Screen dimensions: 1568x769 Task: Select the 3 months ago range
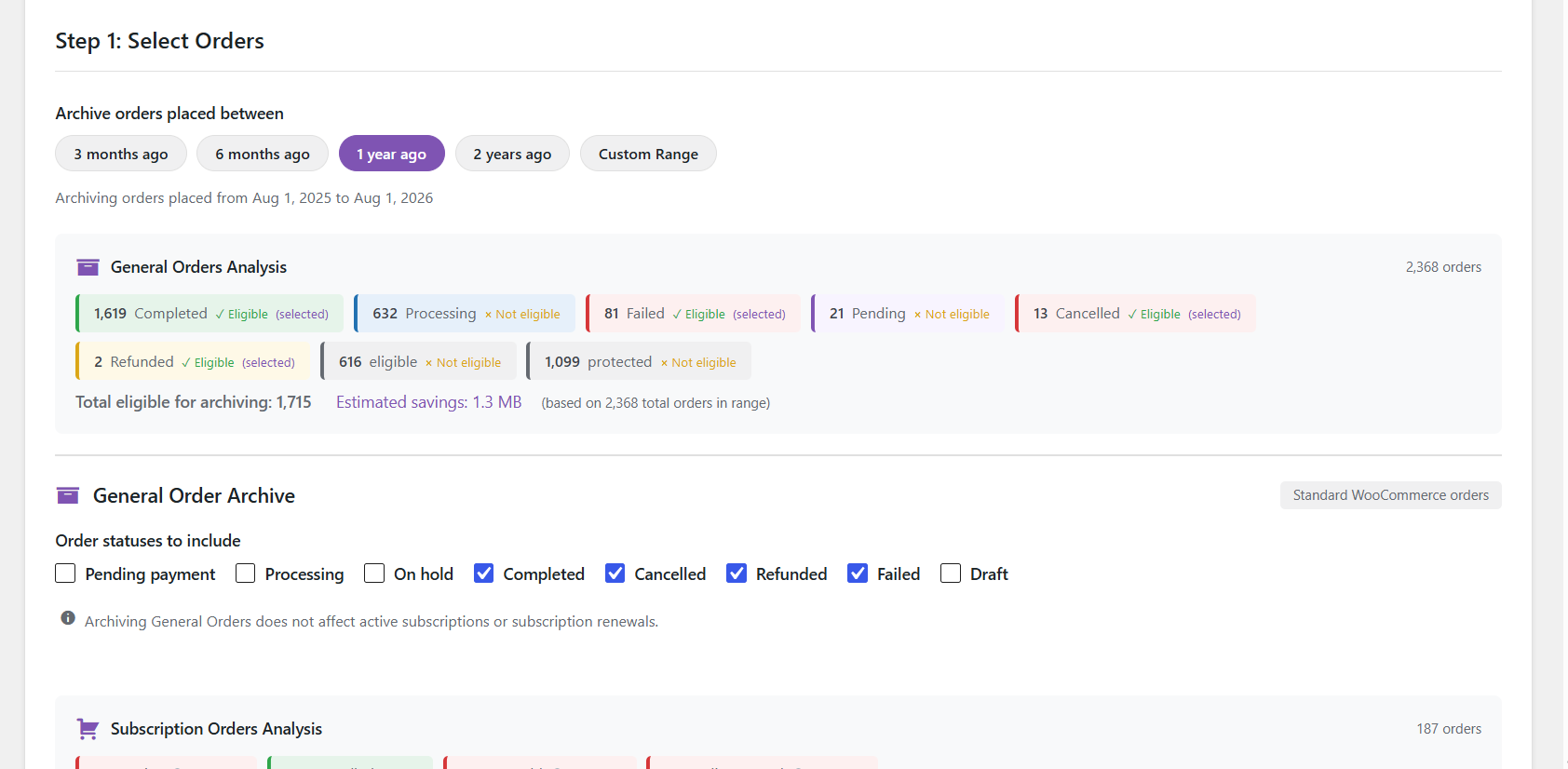click(x=121, y=154)
